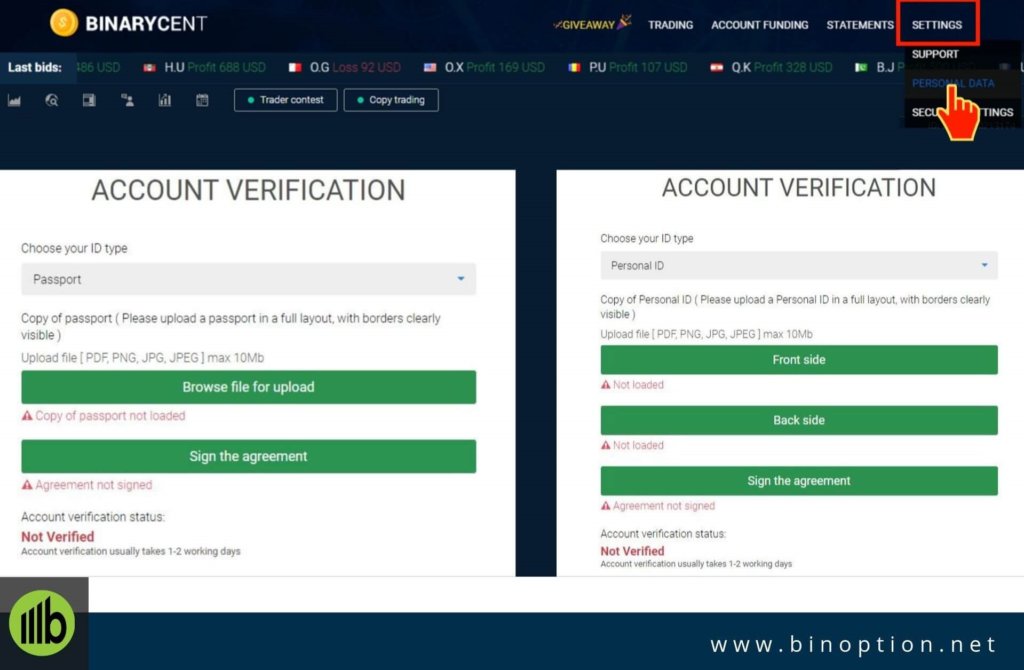Screen dimensions: 1024x670
Task: Open the social trading people icon
Action: tap(127, 100)
